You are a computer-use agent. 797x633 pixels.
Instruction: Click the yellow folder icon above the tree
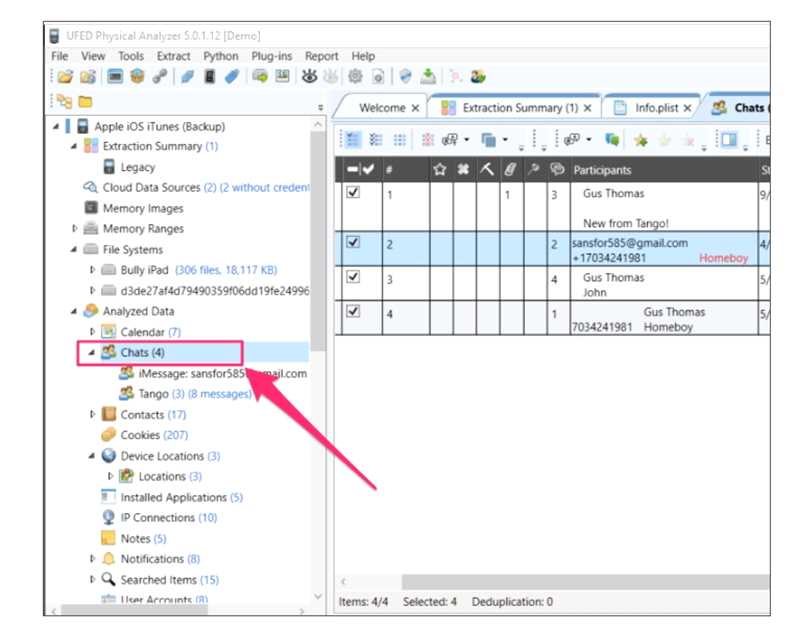(x=85, y=101)
